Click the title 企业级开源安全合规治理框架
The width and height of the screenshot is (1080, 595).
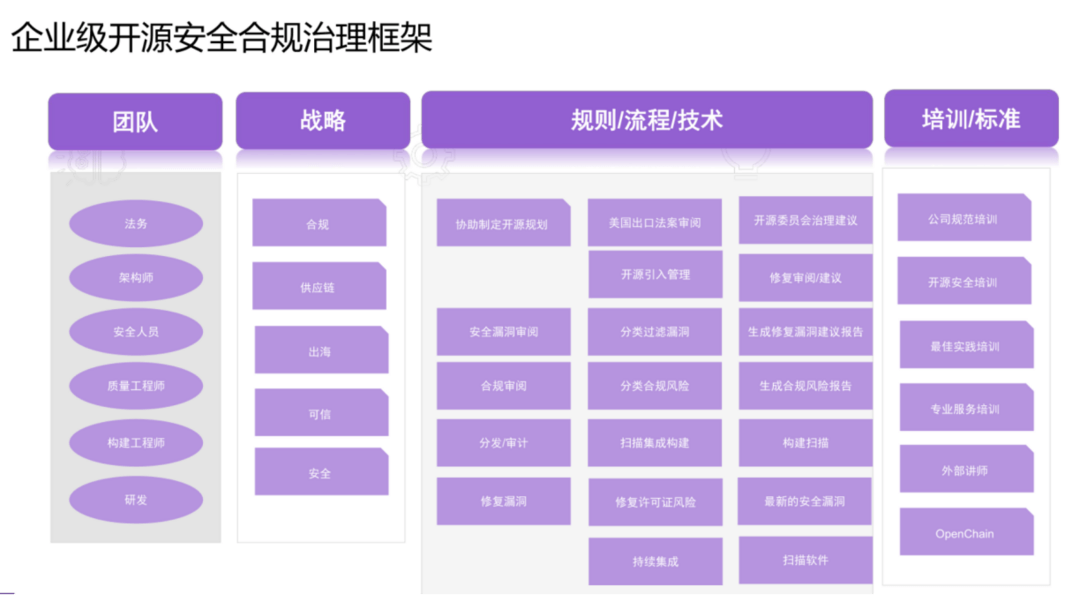click(222, 37)
